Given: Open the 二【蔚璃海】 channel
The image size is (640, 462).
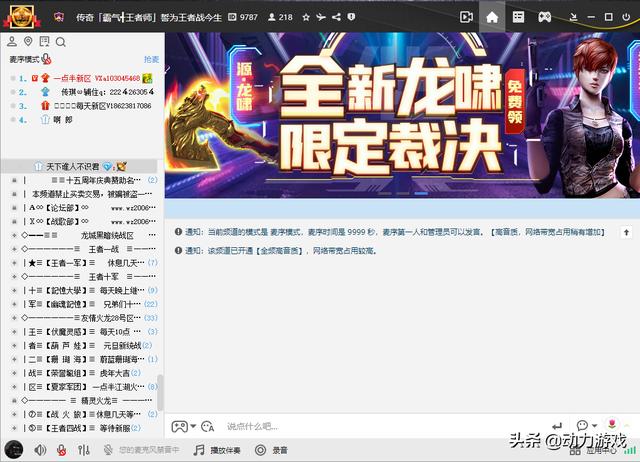Looking at the screenshot, I should [84, 359].
